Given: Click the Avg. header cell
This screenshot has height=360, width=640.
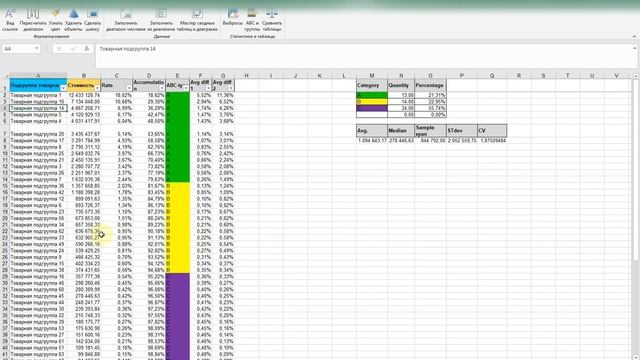Looking at the screenshot, I should click(372, 131).
